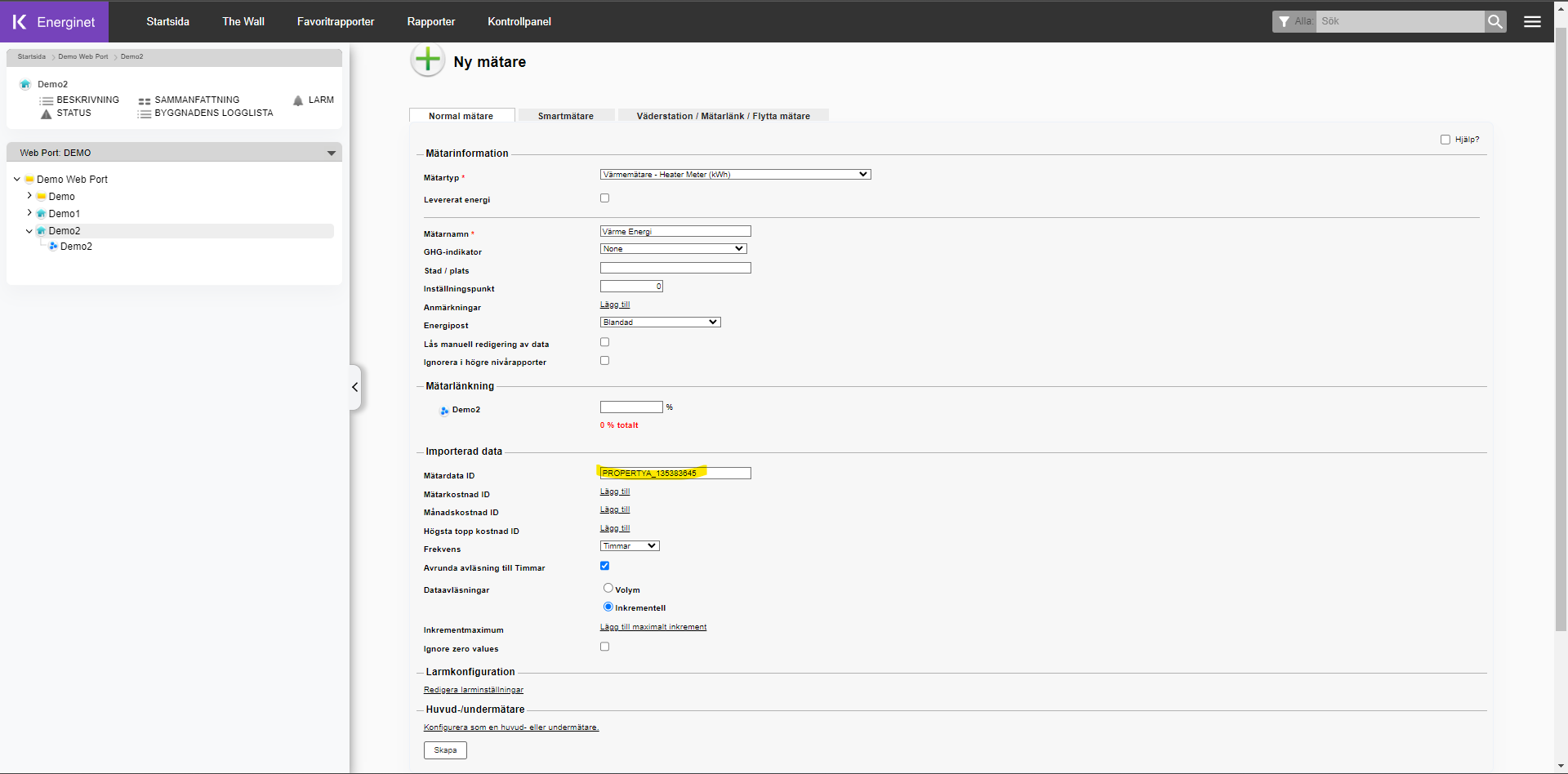Toggle the Levererat energi checkbox
Screen dimensions: 1568x774
pyautogui.click(x=605, y=198)
